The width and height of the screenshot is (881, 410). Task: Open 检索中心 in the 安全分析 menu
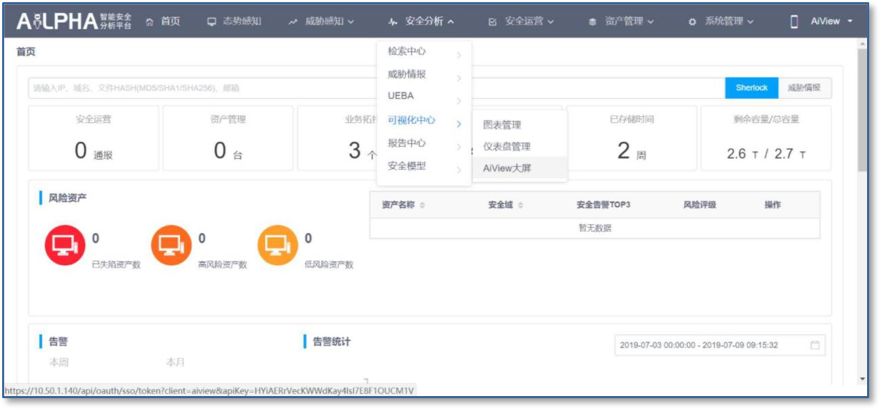tap(406, 50)
